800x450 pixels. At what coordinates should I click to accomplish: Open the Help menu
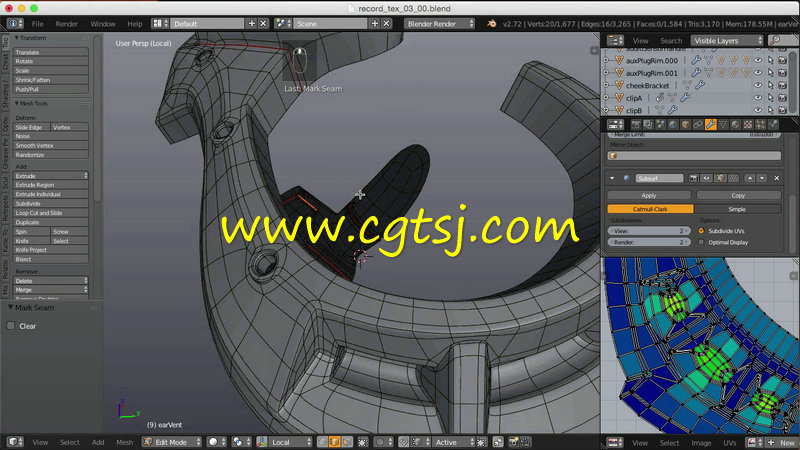click(x=135, y=23)
